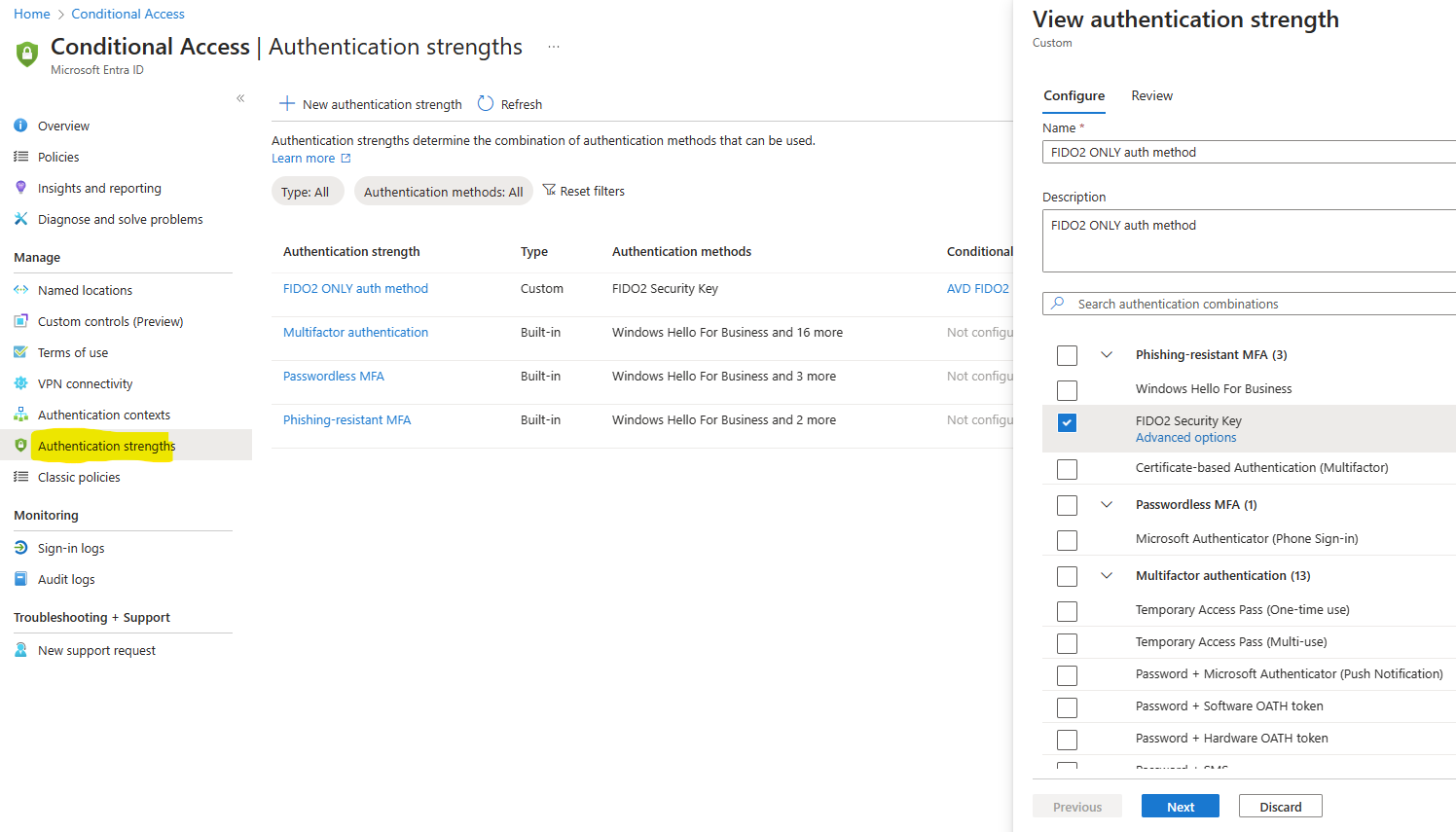1456x832 pixels.
Task: Uncheck the FIDO2 Security Key checkbox
Action: click(1068, 422)
